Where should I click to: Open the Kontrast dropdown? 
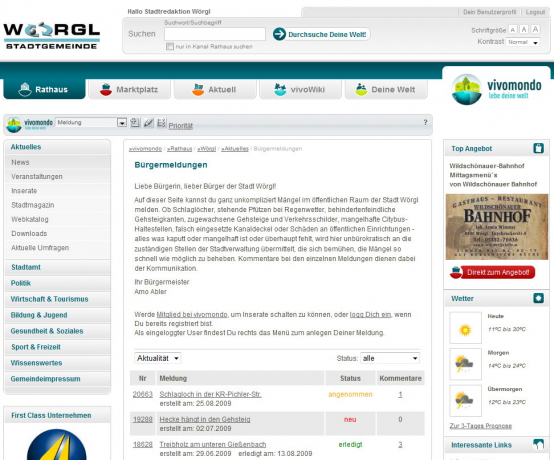pyautogui.click(x=523, y=42)
